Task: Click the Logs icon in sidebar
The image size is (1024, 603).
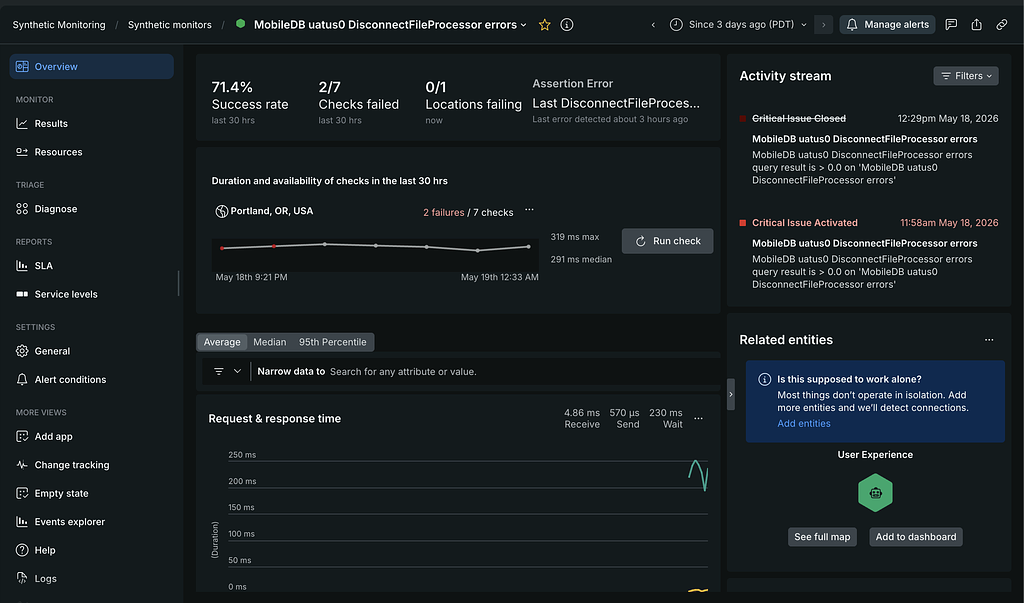Action: [x=22, y=579]
